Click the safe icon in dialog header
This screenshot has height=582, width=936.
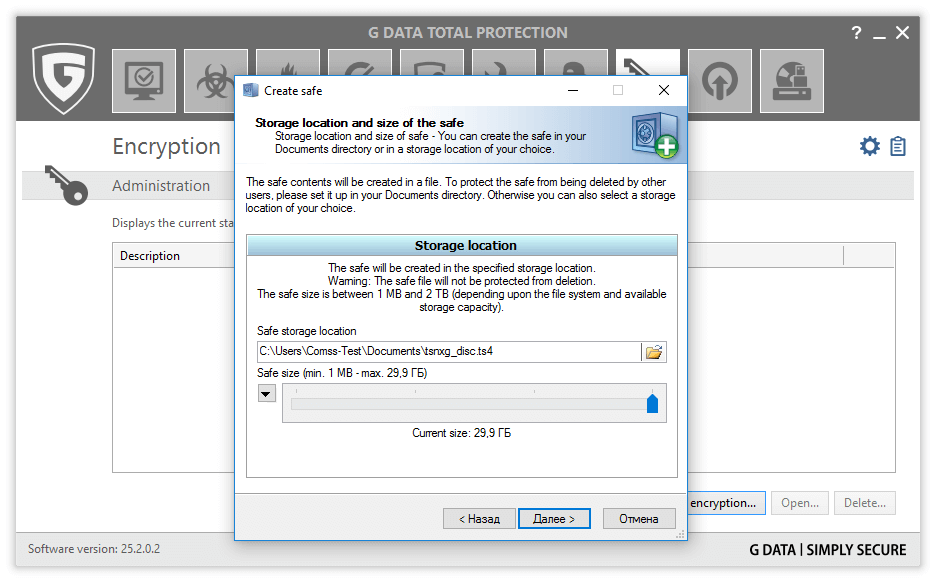[655, 135]
